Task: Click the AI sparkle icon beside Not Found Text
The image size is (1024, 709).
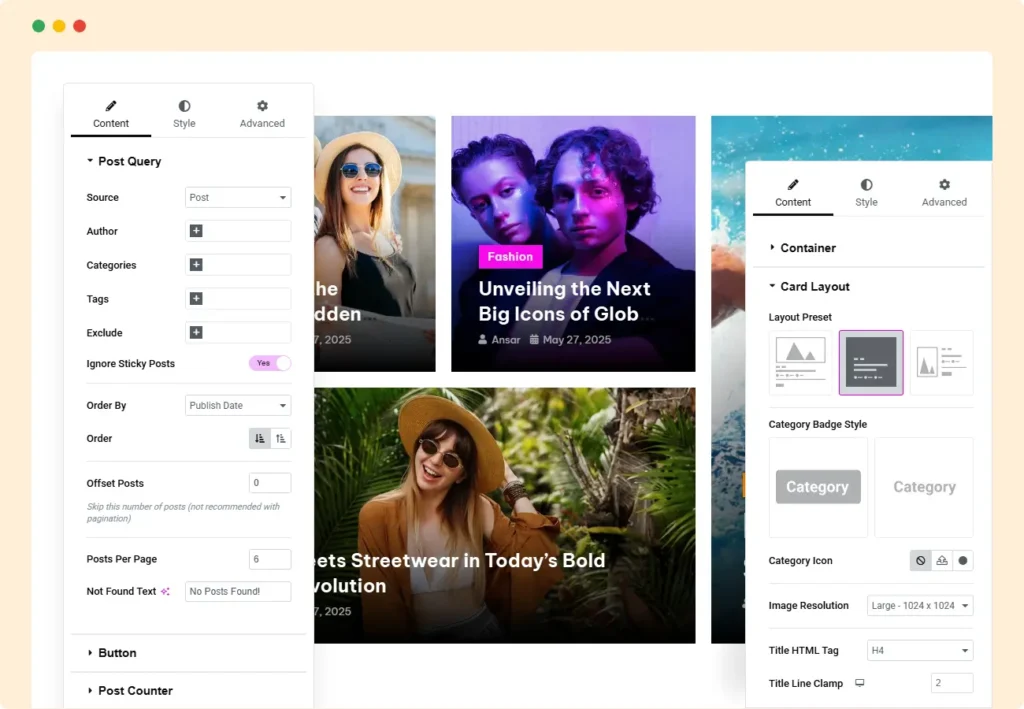Action: click(x=166, y=592)
